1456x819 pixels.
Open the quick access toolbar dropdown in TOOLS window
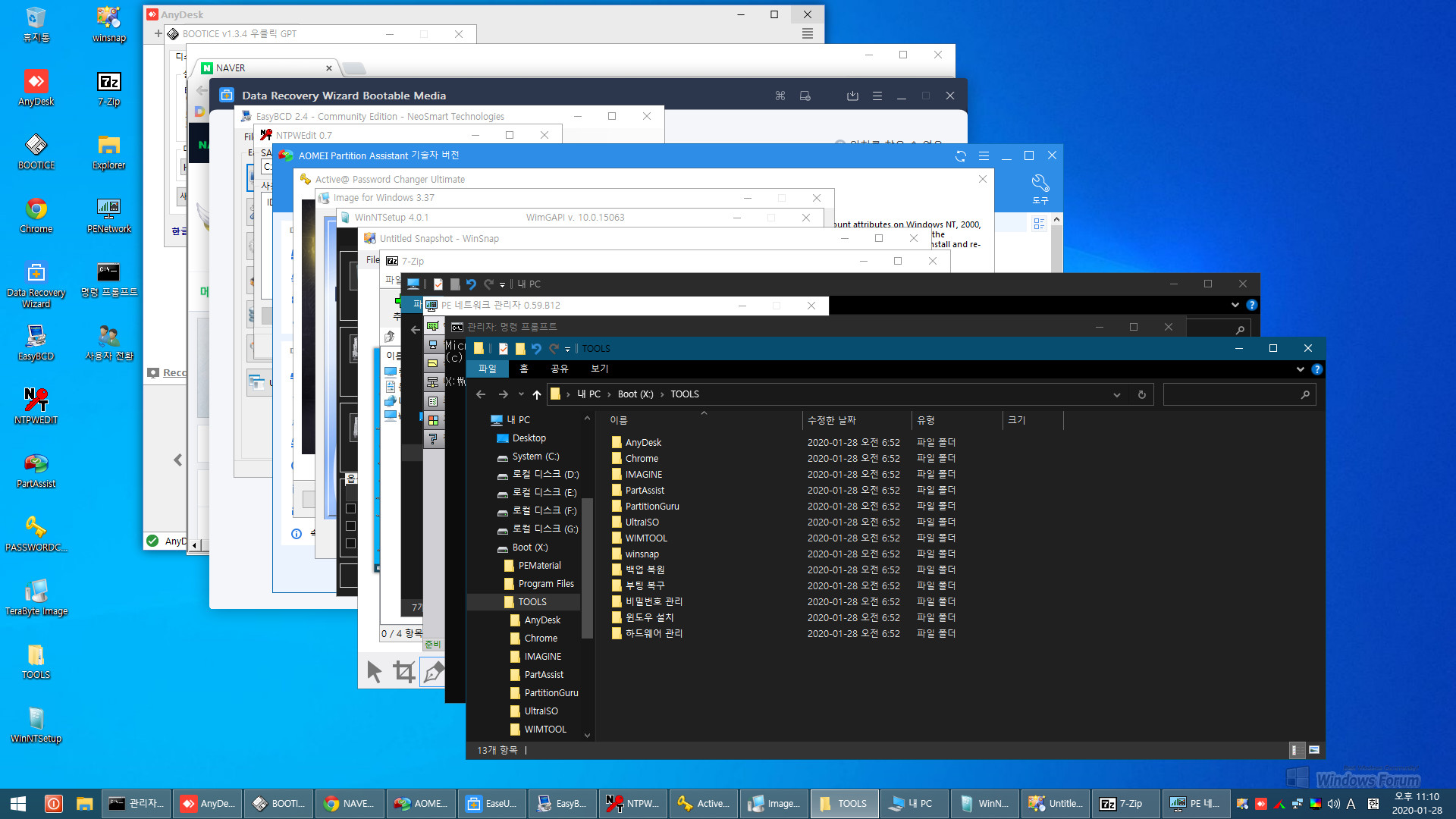click(x=567, y=349)
